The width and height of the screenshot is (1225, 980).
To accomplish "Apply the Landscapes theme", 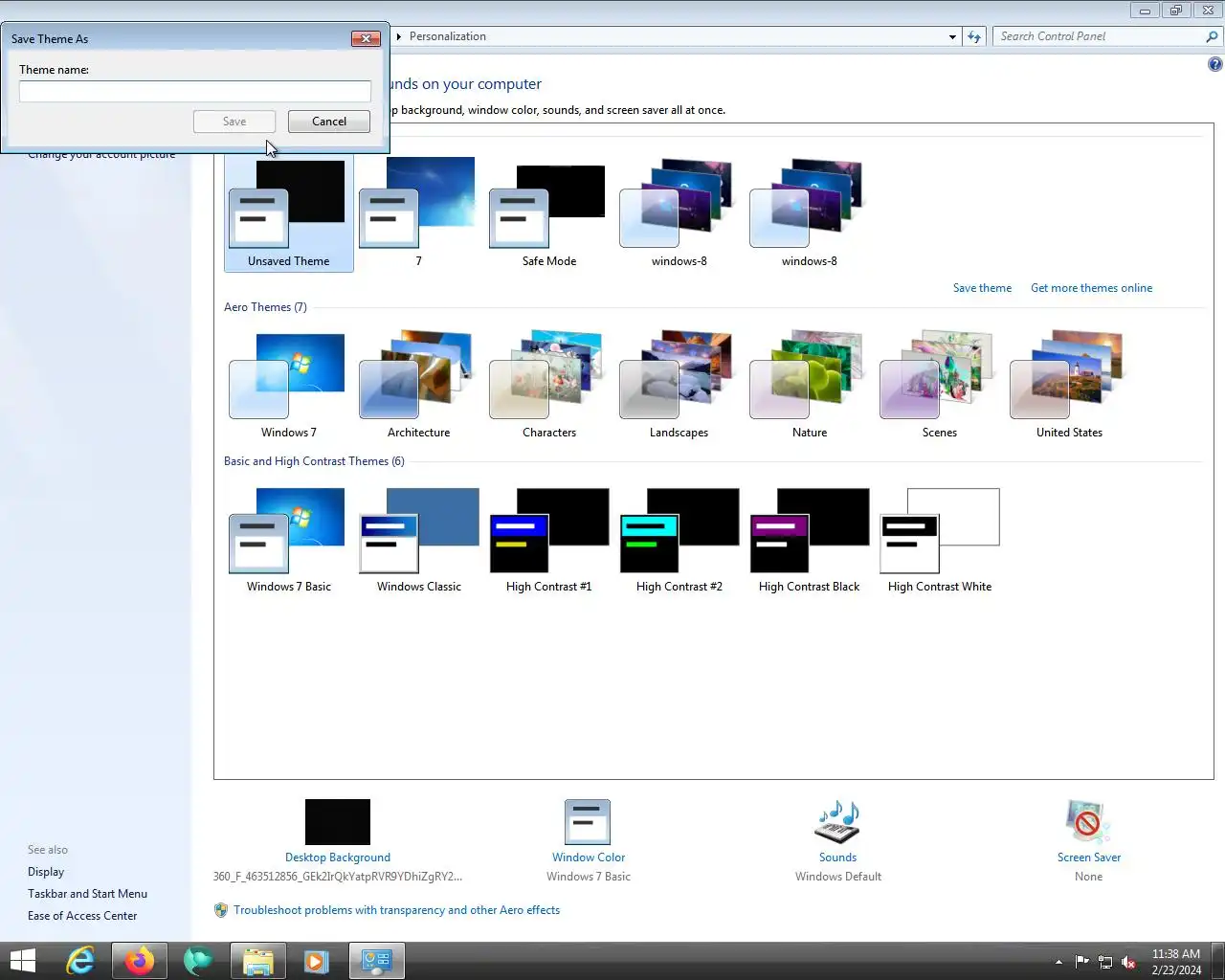I will 679,385.
